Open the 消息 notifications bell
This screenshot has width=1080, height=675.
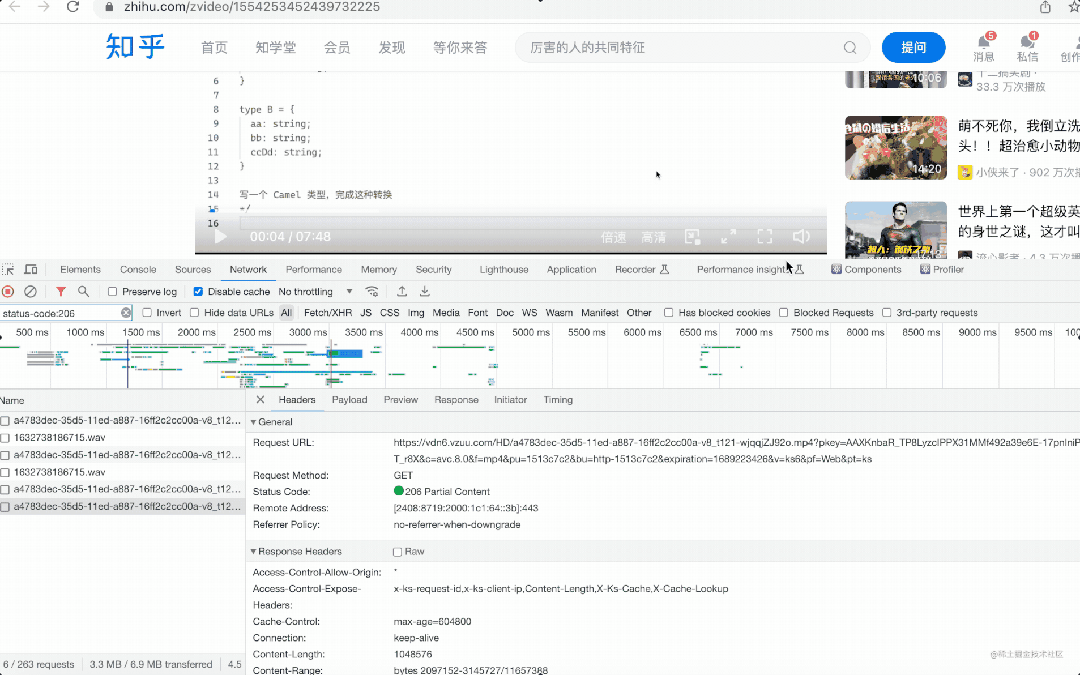pos(984,47)
